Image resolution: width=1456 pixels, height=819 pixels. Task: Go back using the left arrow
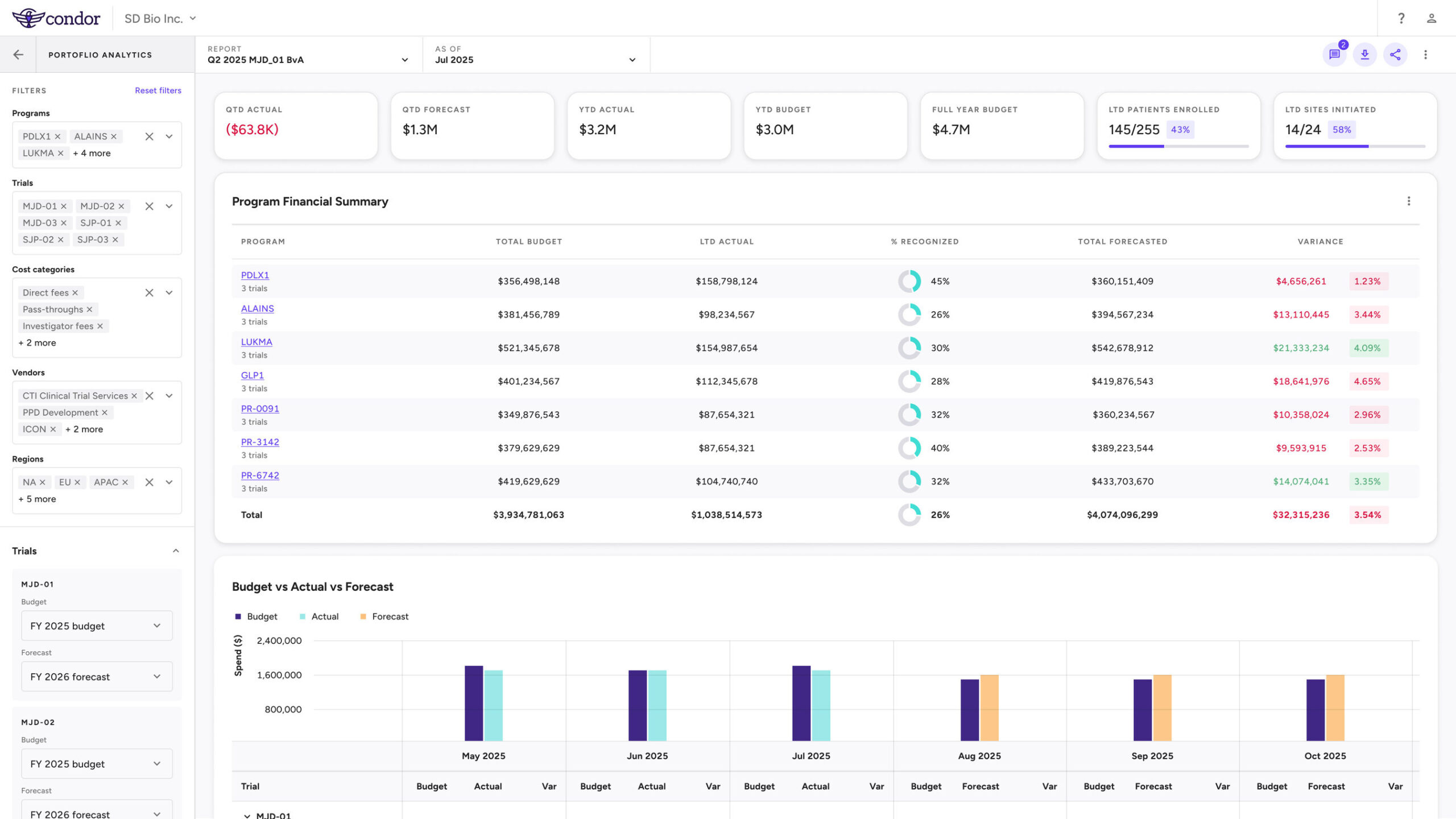click(x=18, y=55)
